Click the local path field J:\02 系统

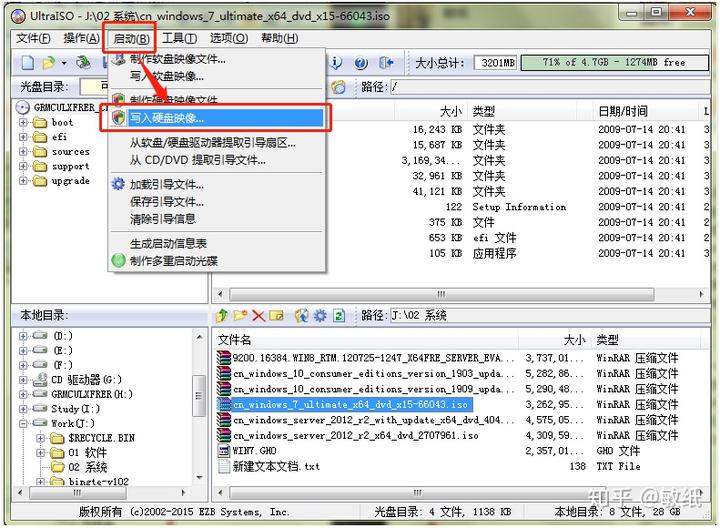(550, 315)
